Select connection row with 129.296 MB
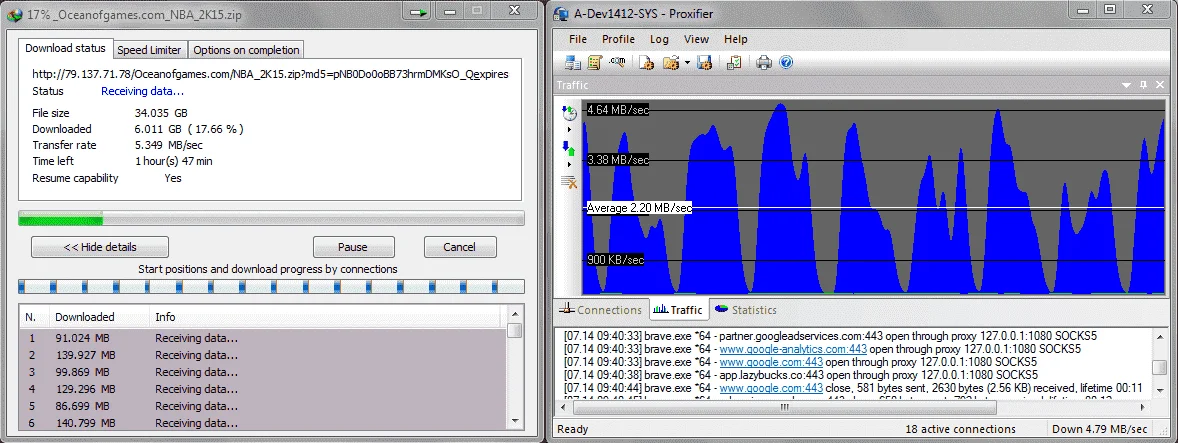This screenshot has height=443, width=1178. coord(263,389)
